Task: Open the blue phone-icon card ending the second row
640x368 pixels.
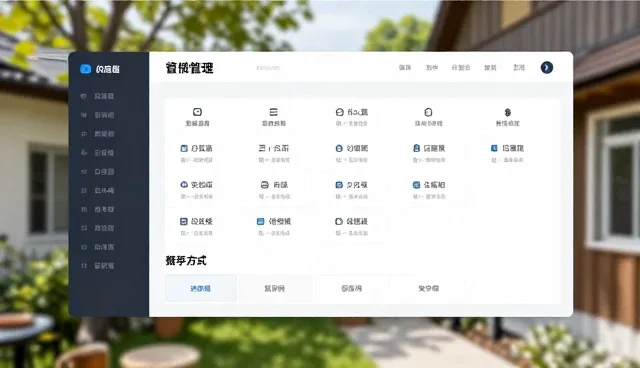Action: 507,153
